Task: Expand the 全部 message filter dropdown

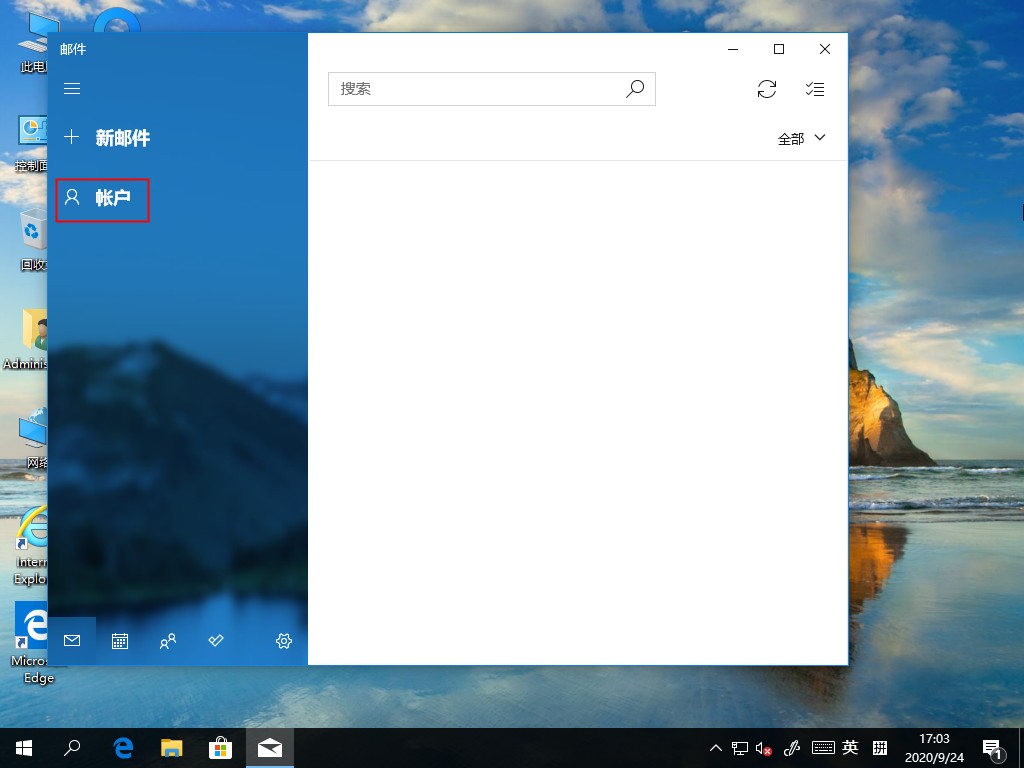Action: [x=800, y=138]
